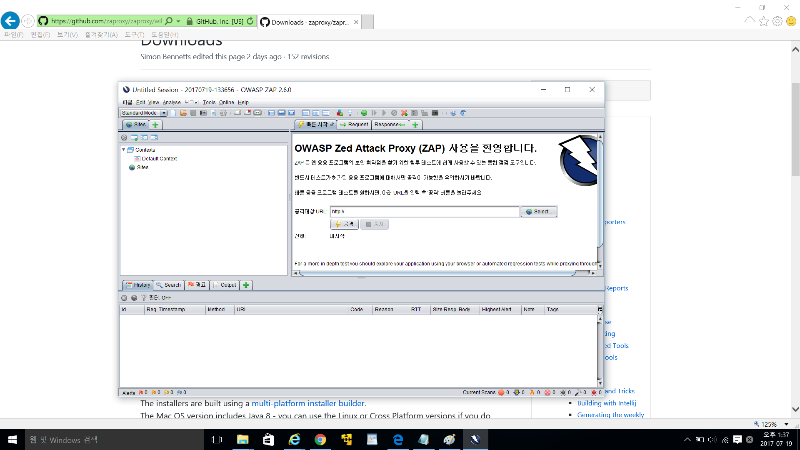Click the Highest Alert column header
The height and width of the screenshot is (450, 800).
pos(500,309)
